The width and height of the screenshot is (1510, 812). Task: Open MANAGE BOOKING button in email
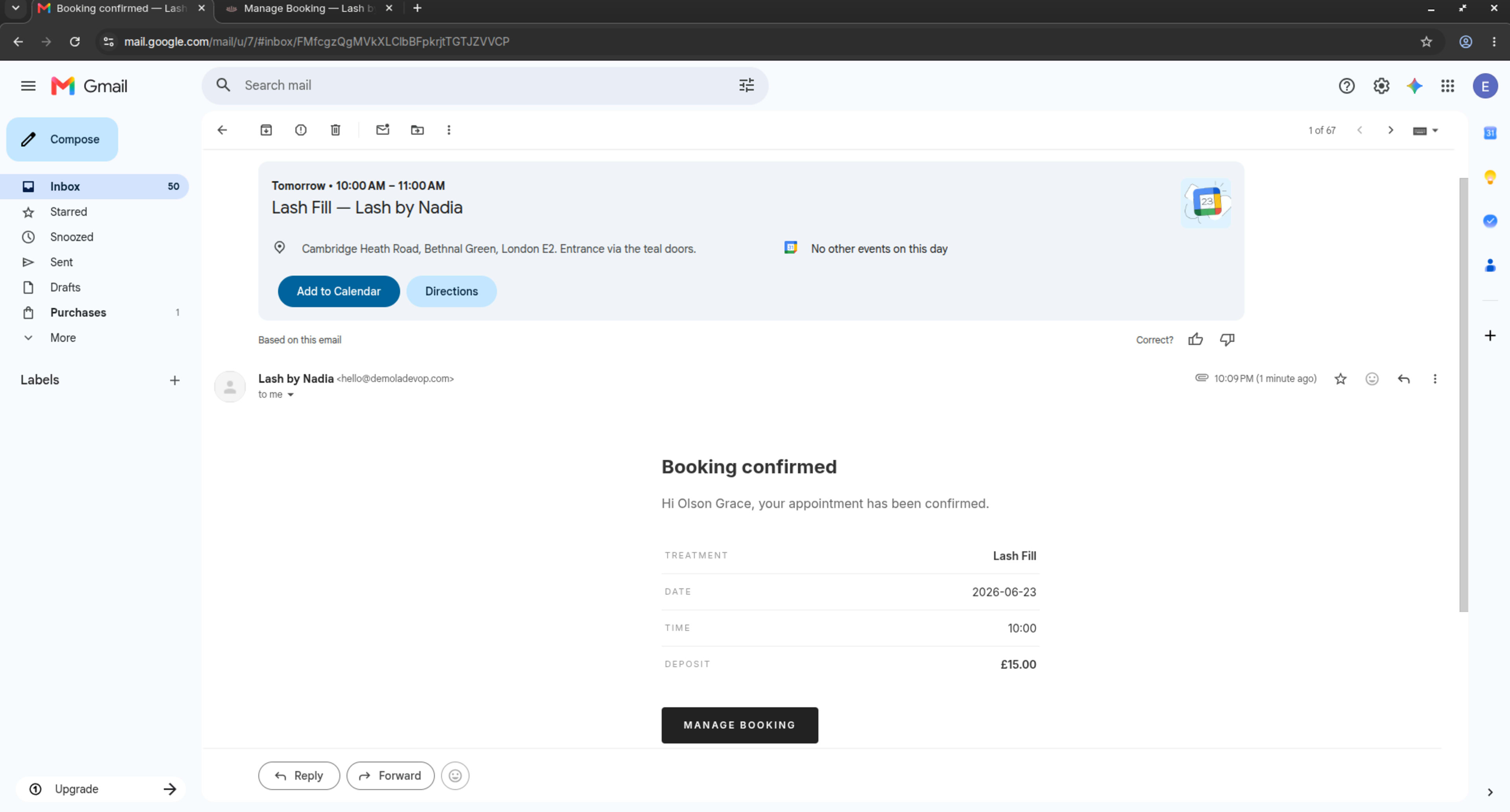pos(739,725)
